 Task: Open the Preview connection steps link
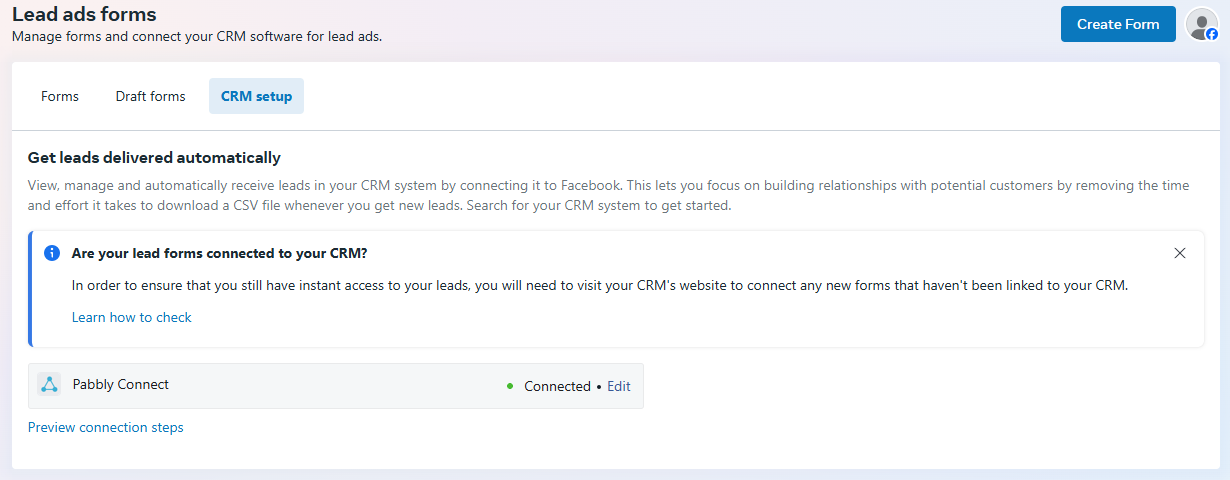pyautogui.click(x=106, y=427)
